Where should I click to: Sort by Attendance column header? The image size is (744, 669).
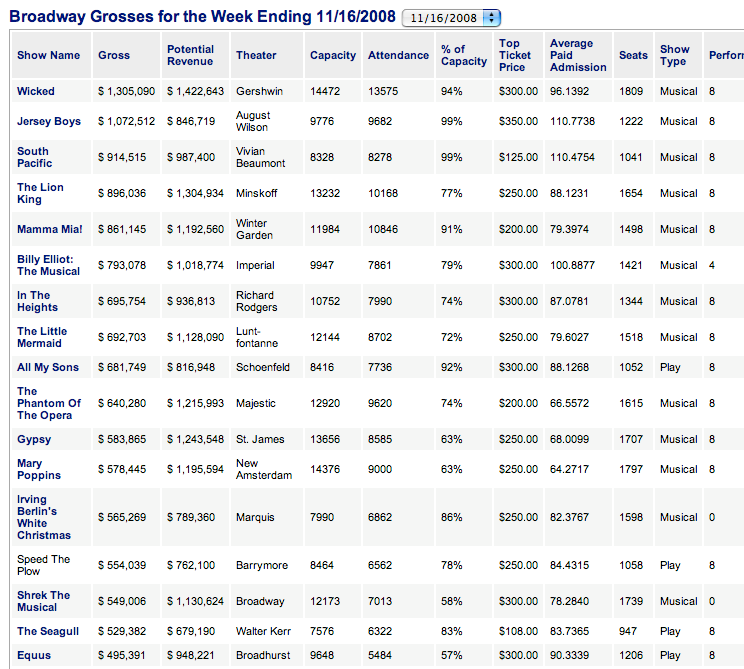point(398,56)
